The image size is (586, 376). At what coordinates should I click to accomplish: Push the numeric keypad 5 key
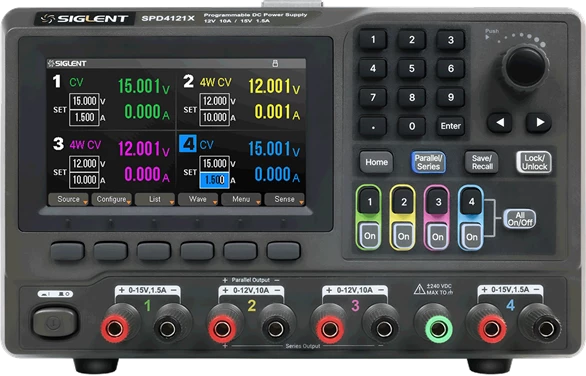click(x=412, y=68)
